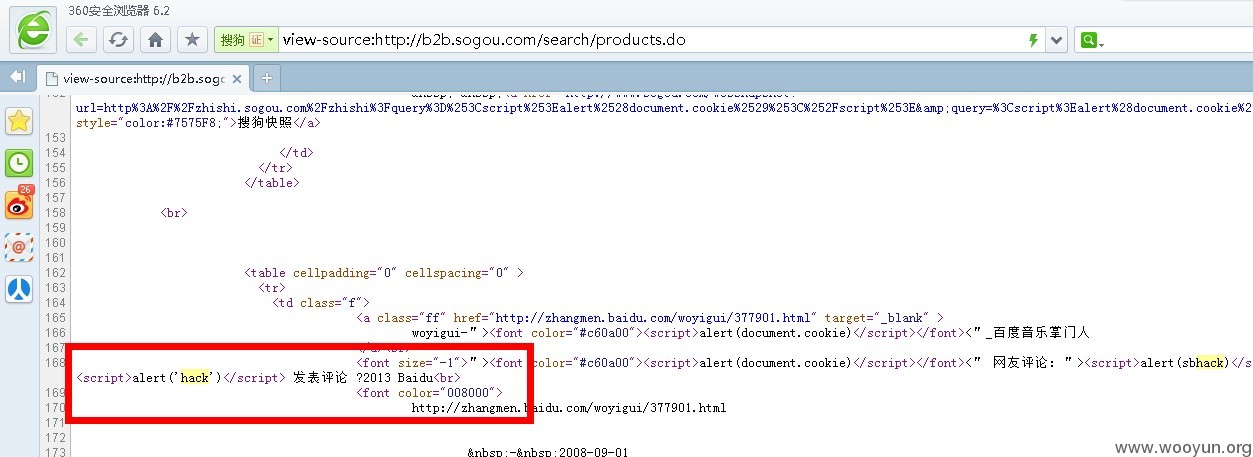This screenshot has height=457, width=1253.
Task: Reload the page with the refresh button
Action: (x=118, y=40)
